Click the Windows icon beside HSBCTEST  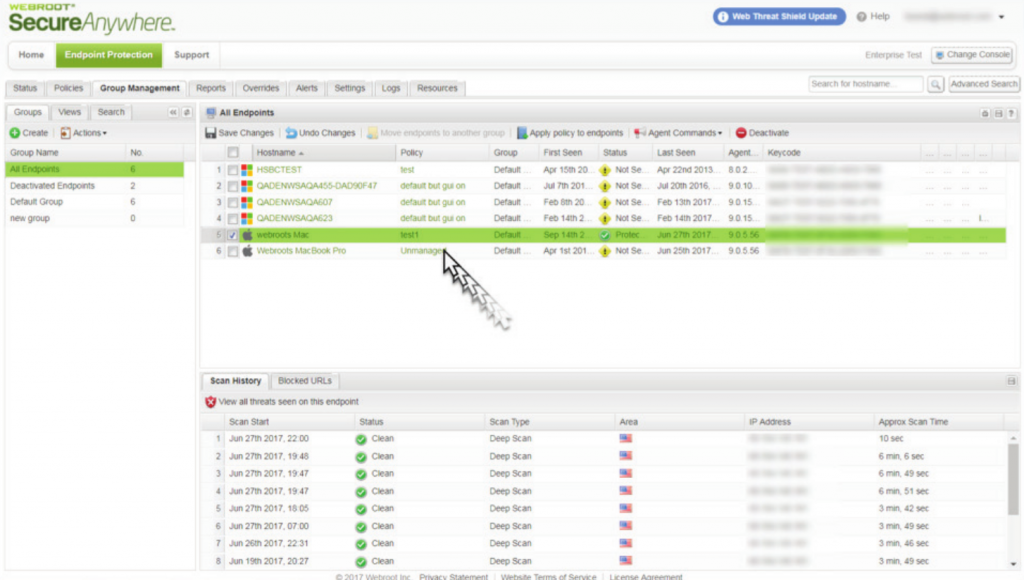(247, 170)
